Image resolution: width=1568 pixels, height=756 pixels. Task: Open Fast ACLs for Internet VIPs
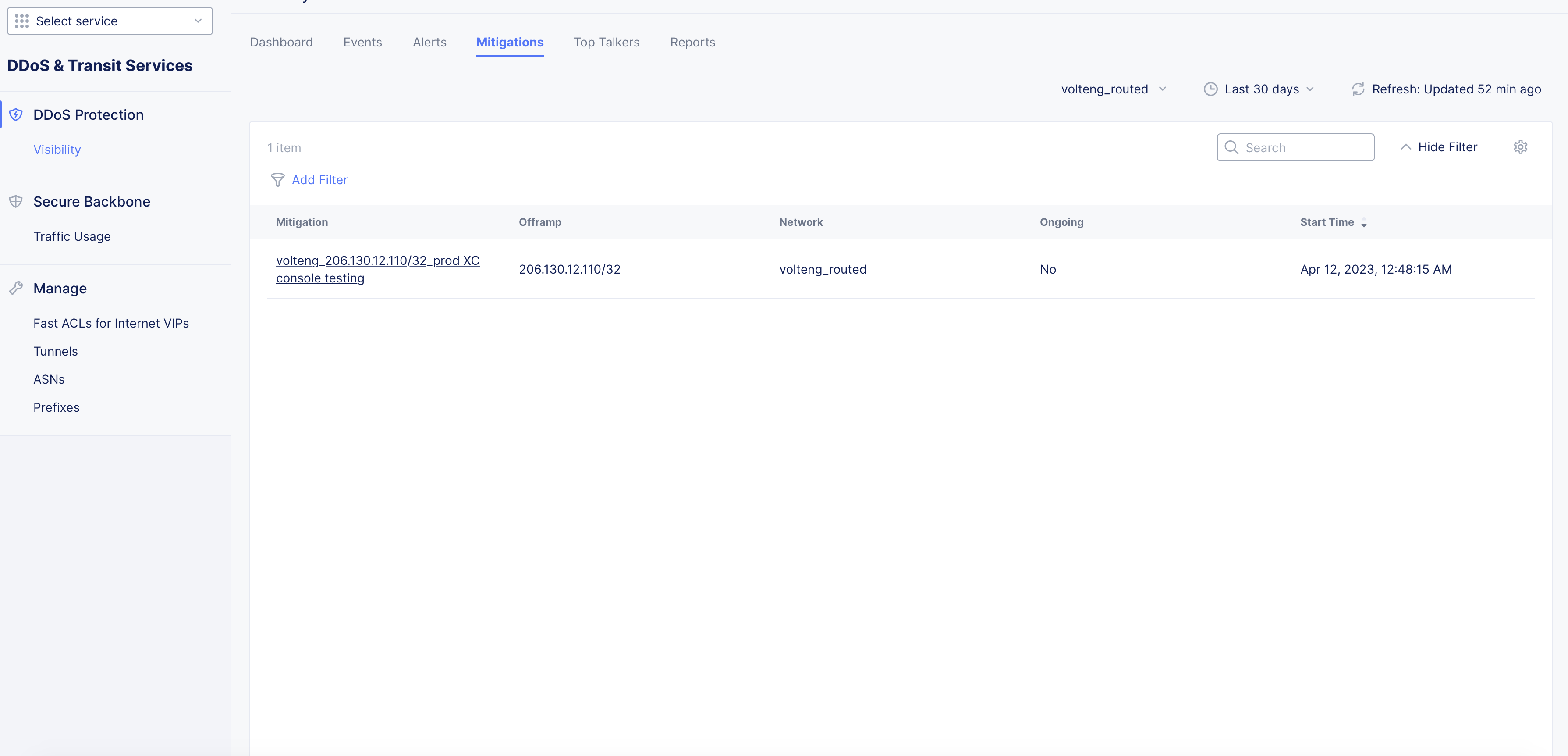click(111, 323)
